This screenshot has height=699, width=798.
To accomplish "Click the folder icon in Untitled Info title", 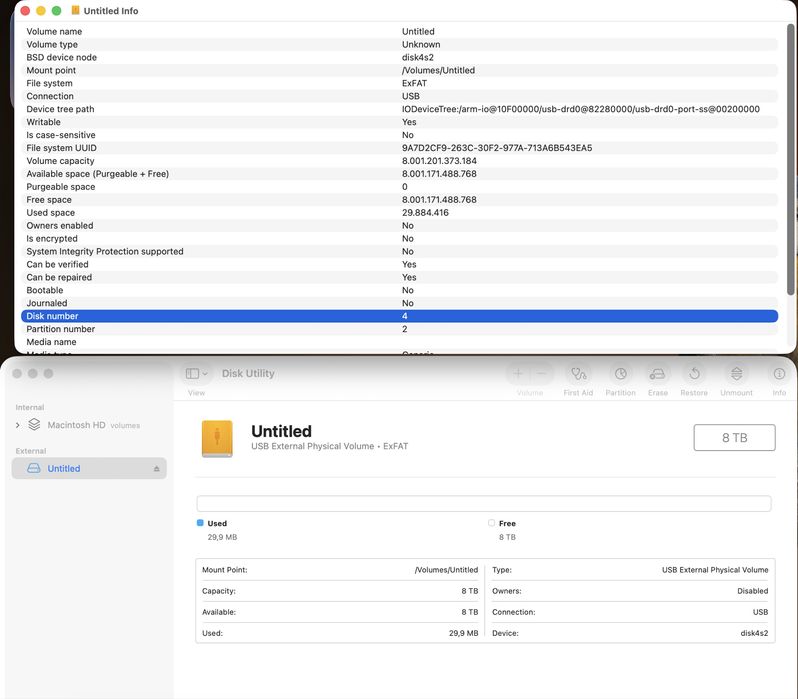I will click(75, 10).
